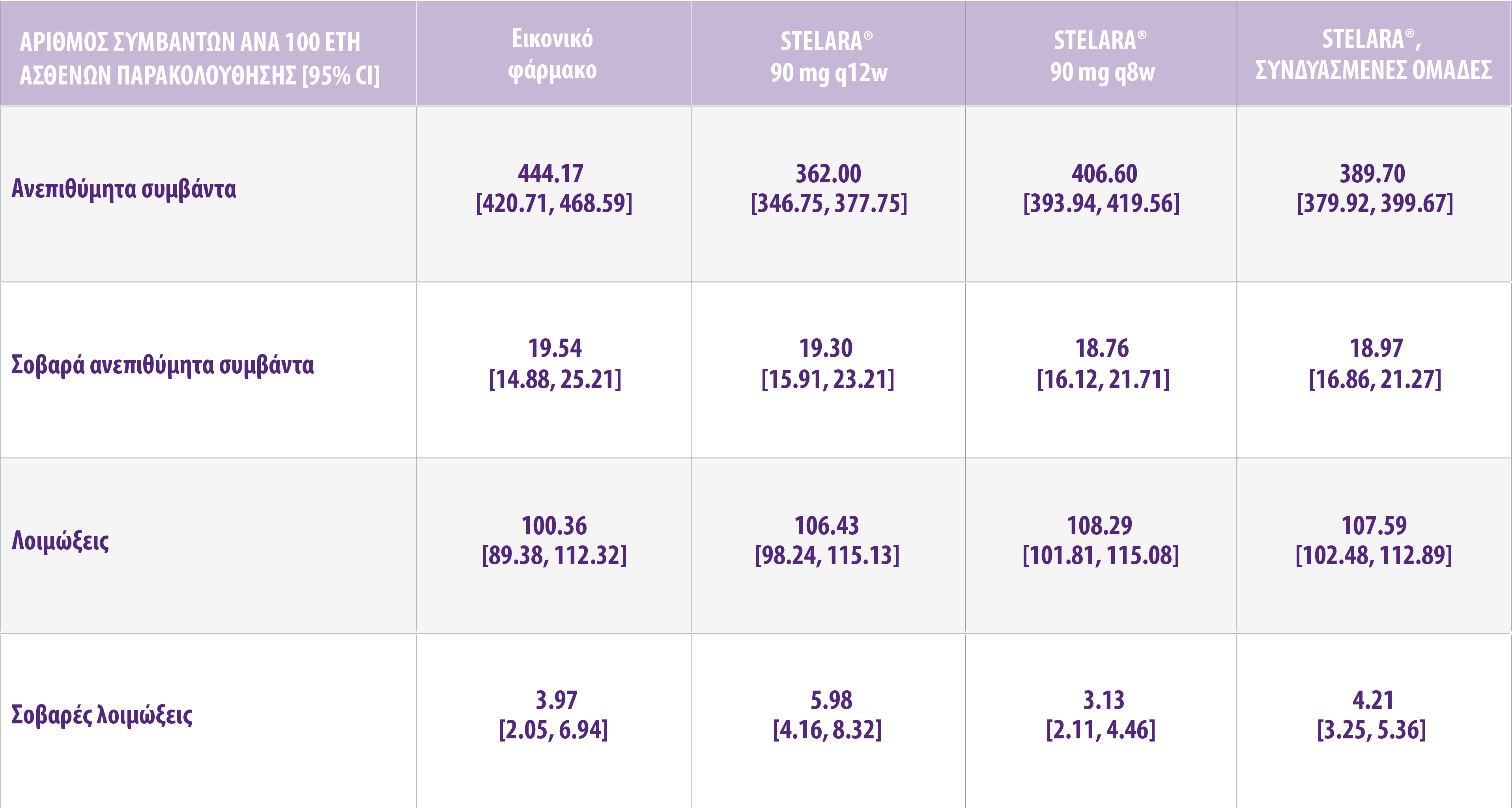Select the STELARA 90 mg q8w header
1512x809 pixels.
pyautogui.click(x=1102, y=56)
